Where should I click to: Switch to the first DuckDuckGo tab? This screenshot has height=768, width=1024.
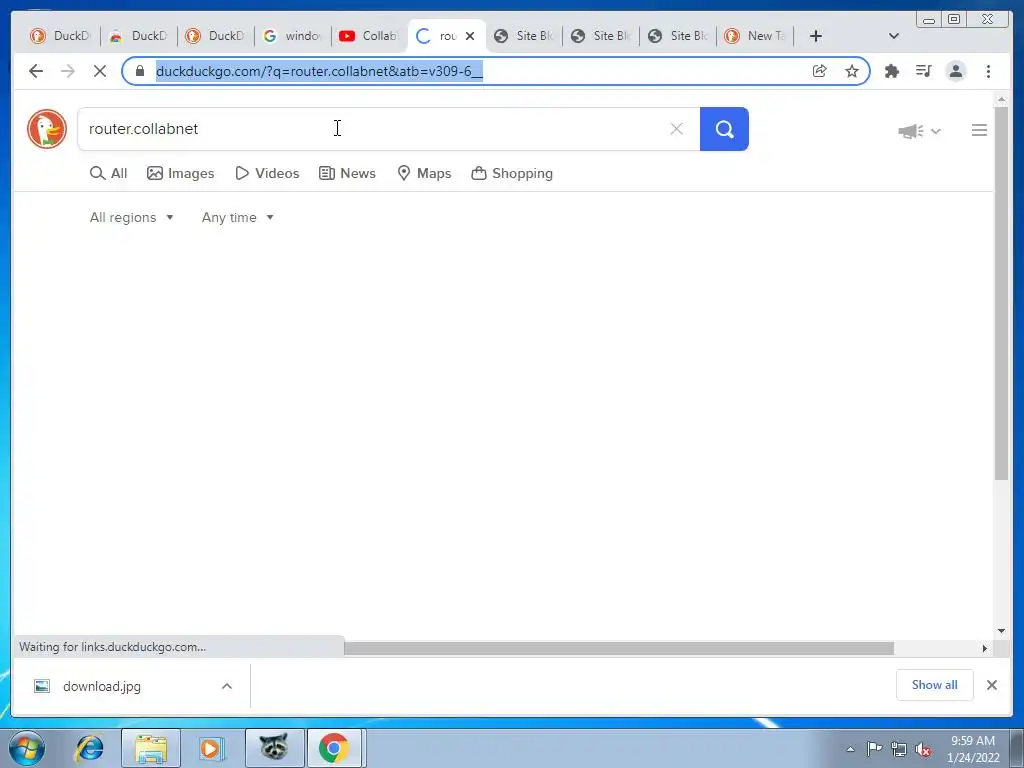click(60, 36)
